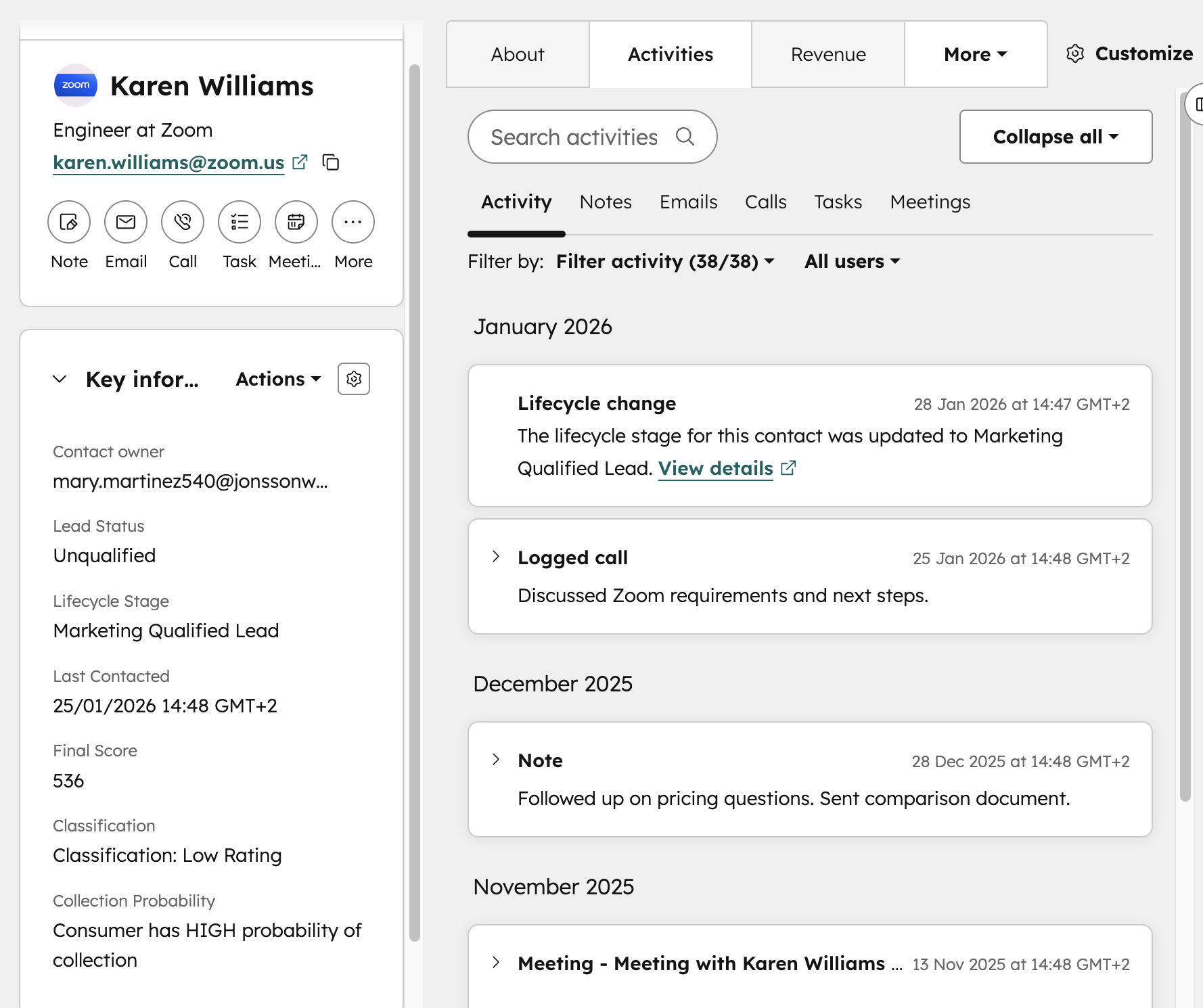The height and width of the screenshot is (1008, 1203).
Task: Switch to the Revenue tab
Action: (827, 54)
